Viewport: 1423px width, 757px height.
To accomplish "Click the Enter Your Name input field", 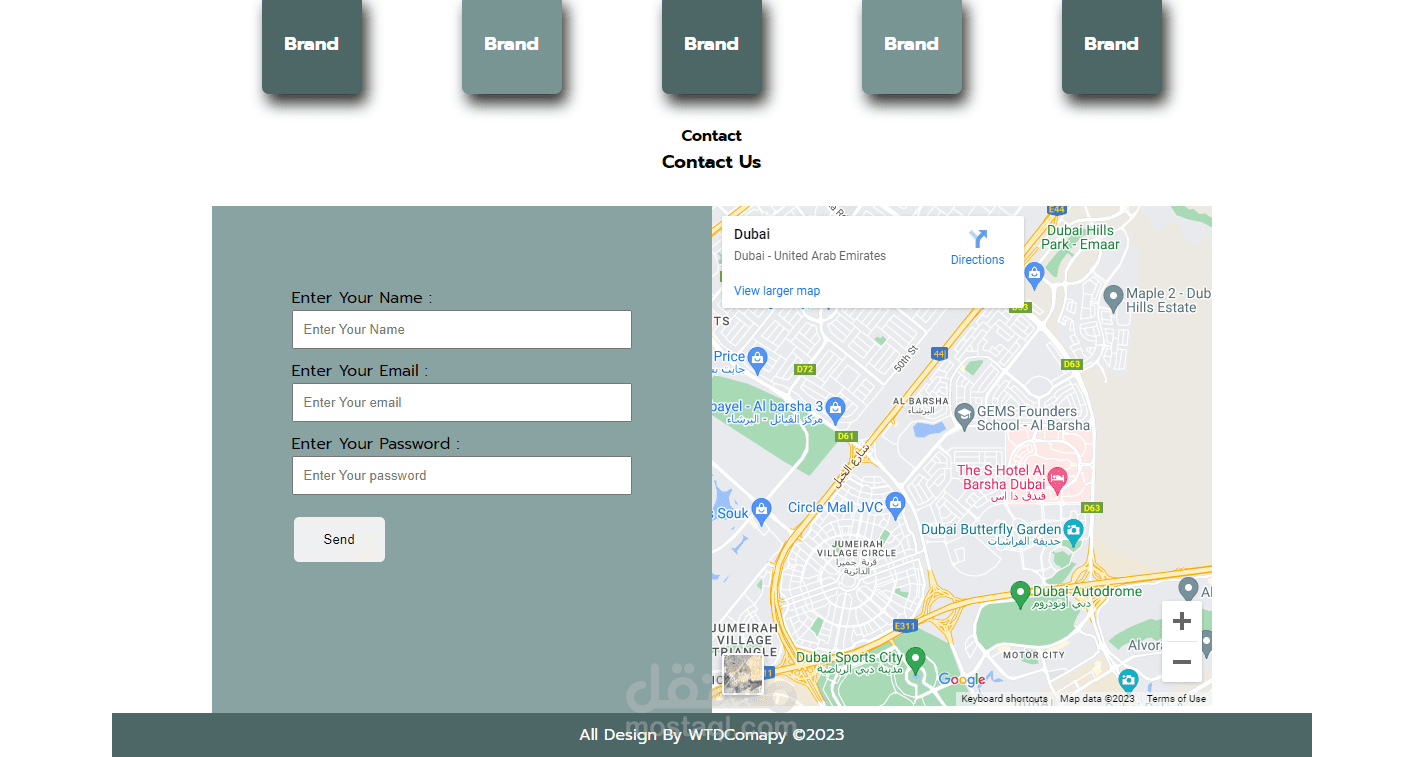I will click(462, 329).
